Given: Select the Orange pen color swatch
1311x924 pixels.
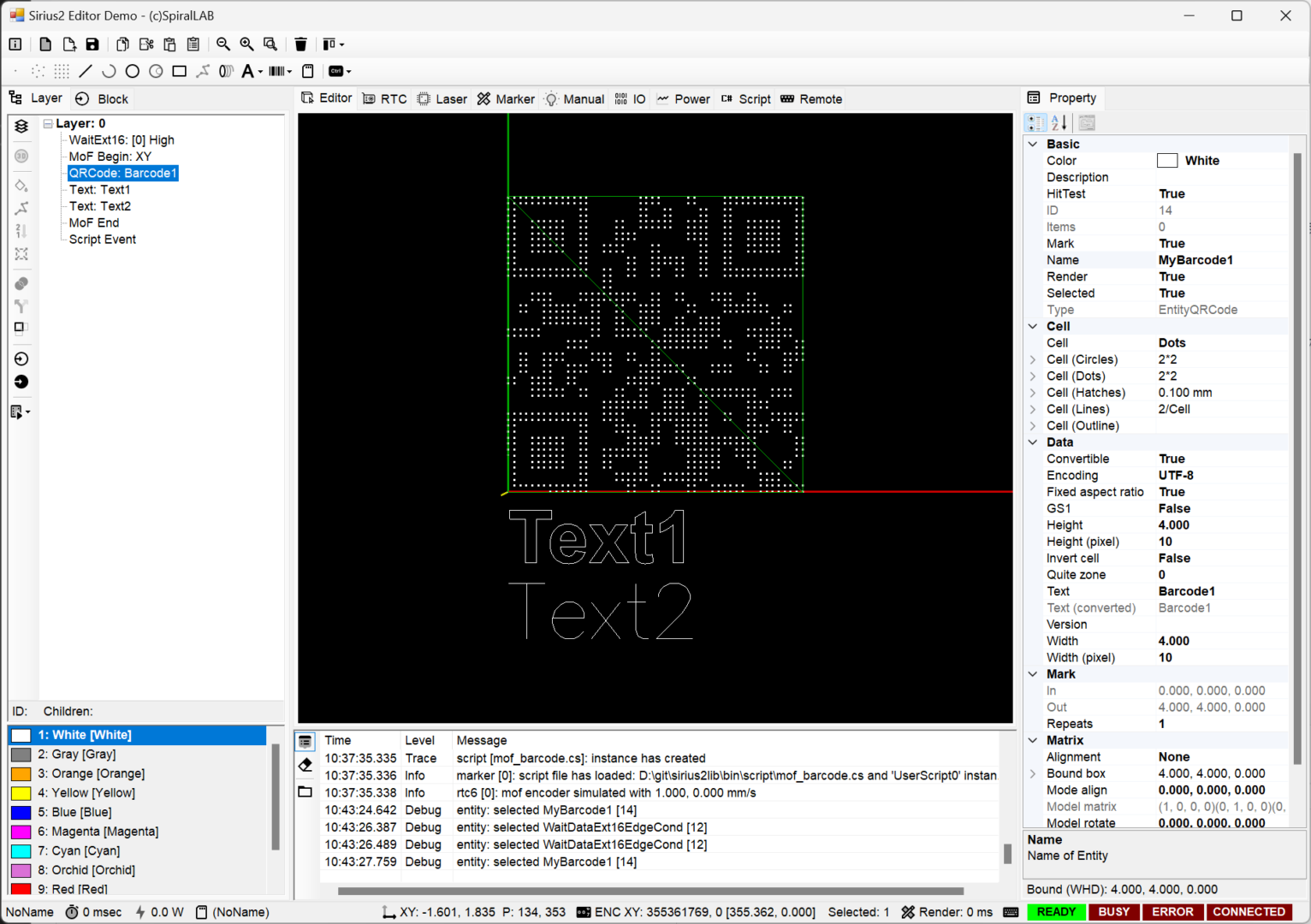Looking at the screenshot, I should point(21,773).
